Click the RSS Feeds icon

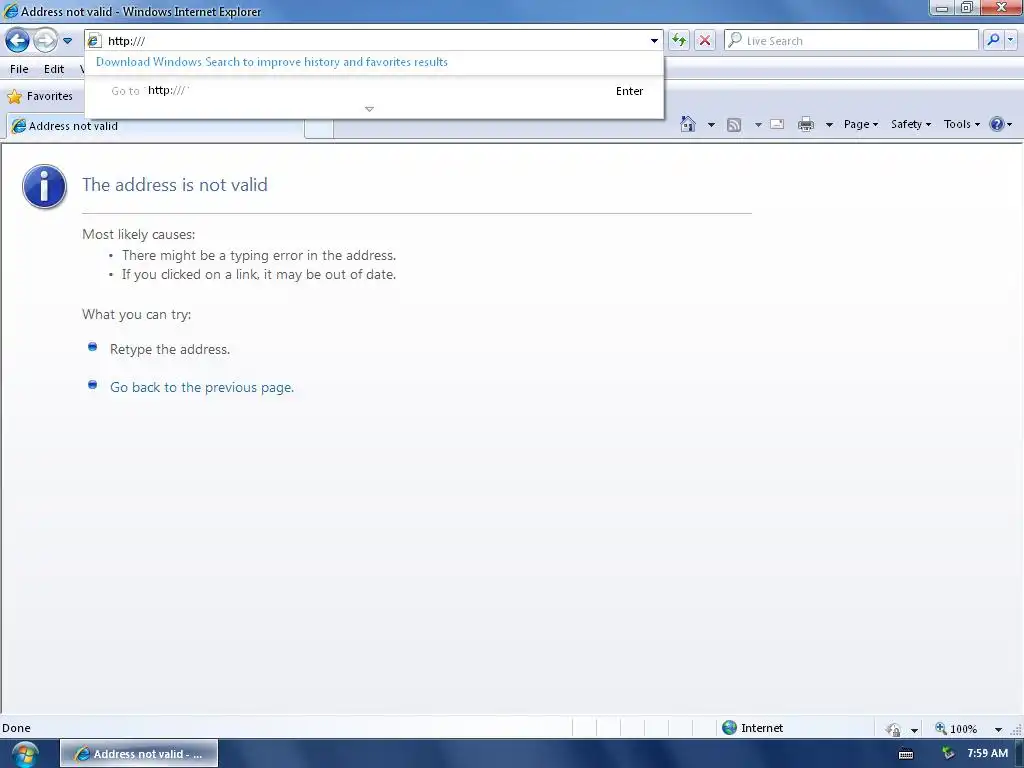coord(734,124)
